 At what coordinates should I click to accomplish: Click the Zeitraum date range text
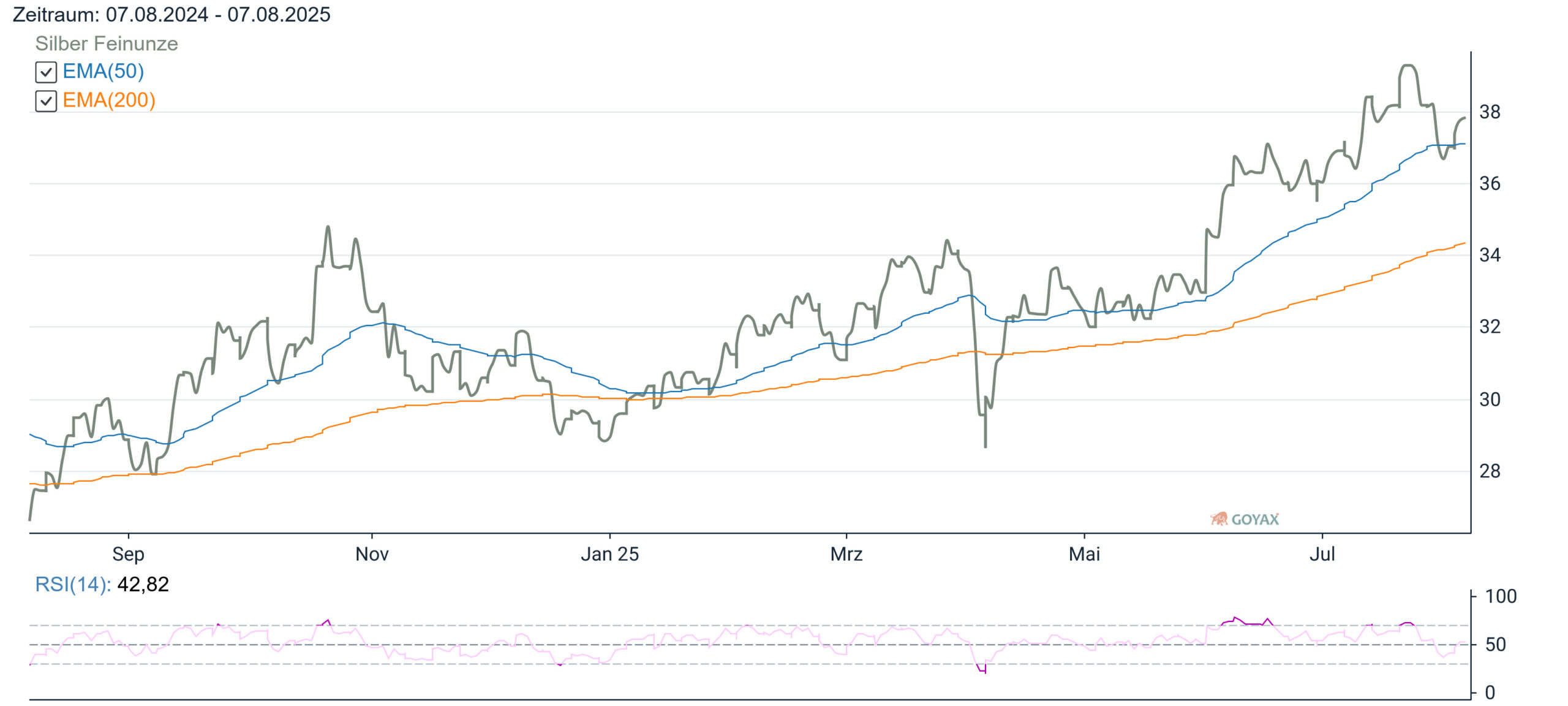tap(171, 14)
